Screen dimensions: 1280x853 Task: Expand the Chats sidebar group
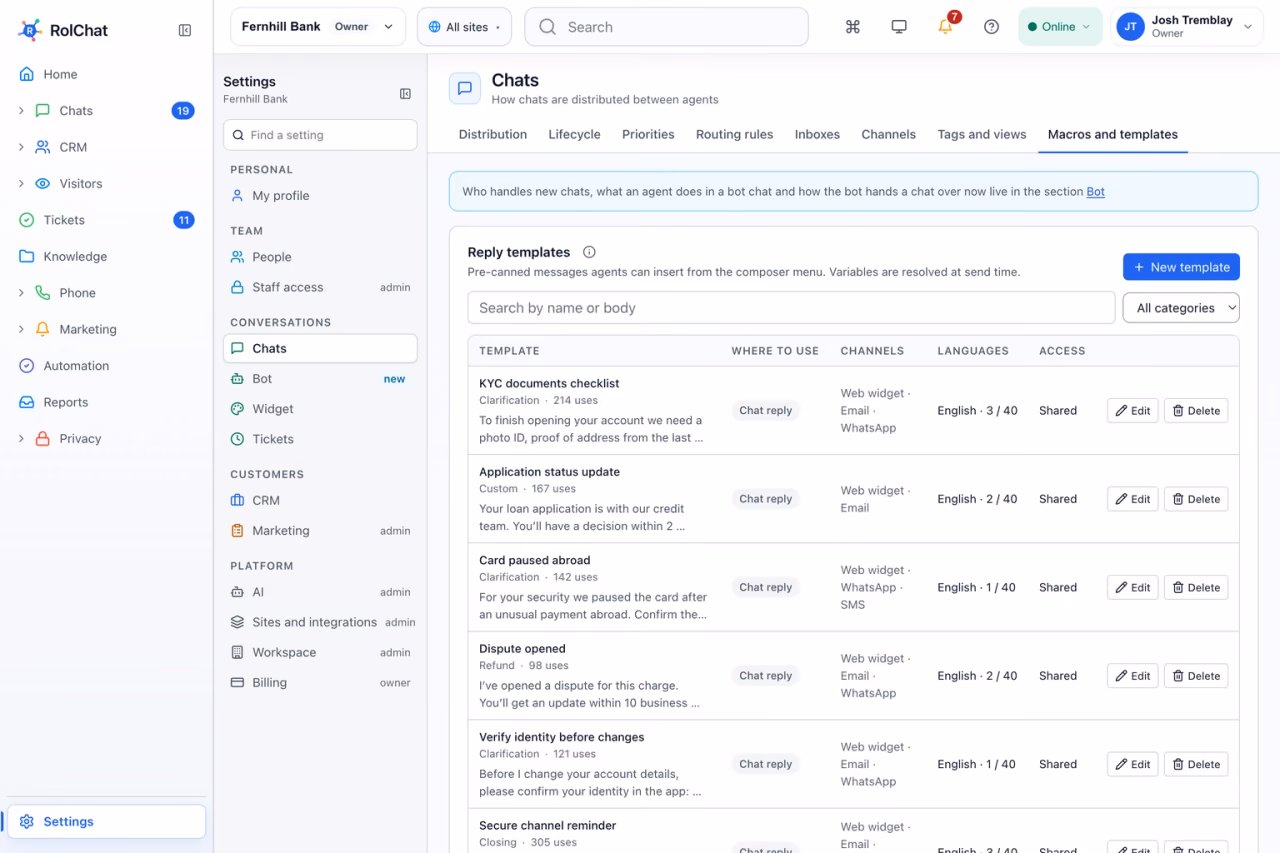(x=21, y=111)
